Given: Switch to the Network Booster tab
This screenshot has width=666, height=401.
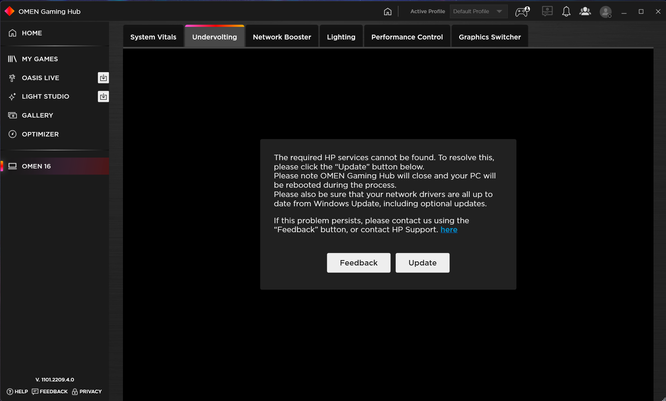Looking at the screenshot, I should pyautogui.click(x=282, y=37).
